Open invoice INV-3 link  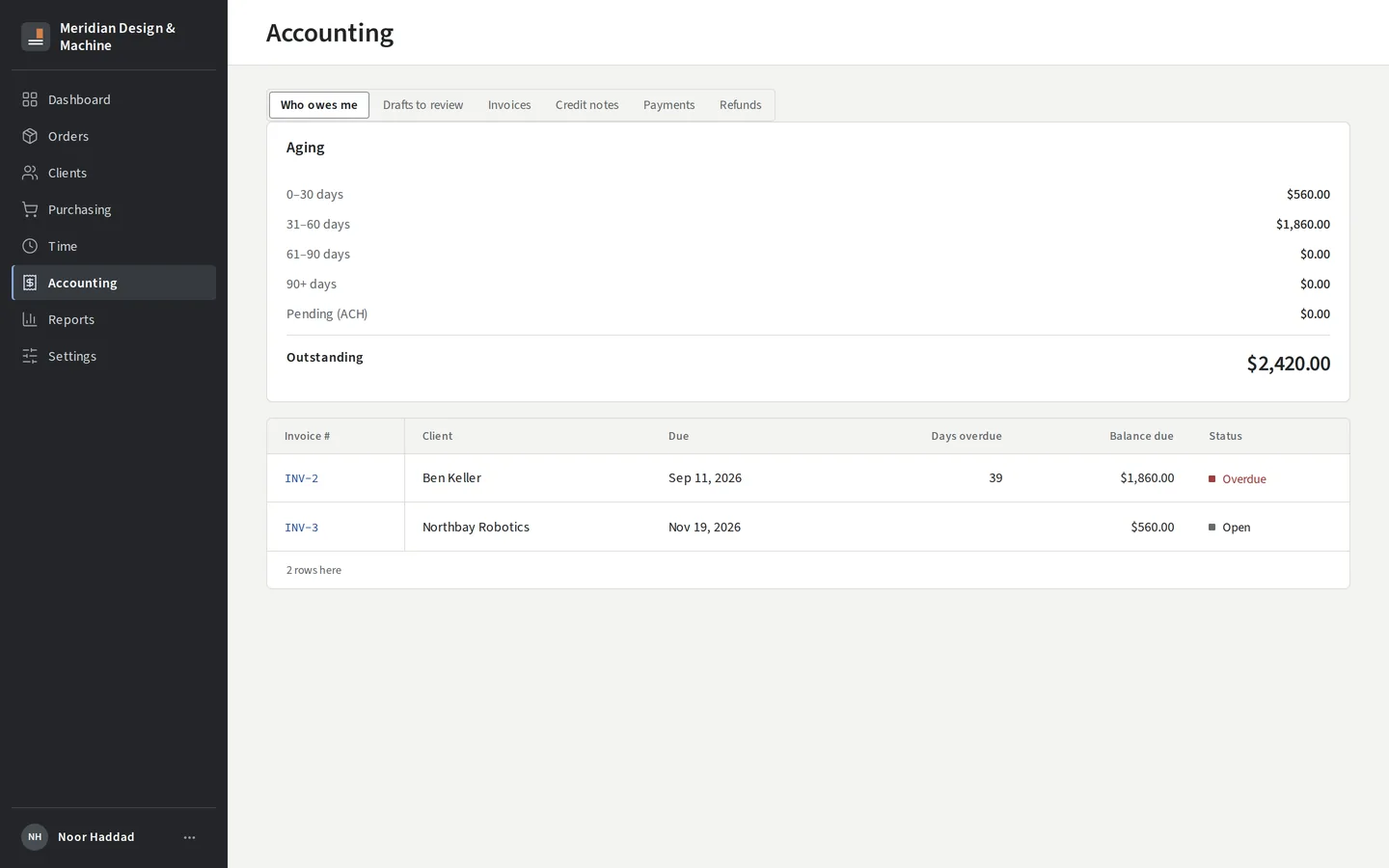[301, 528]
